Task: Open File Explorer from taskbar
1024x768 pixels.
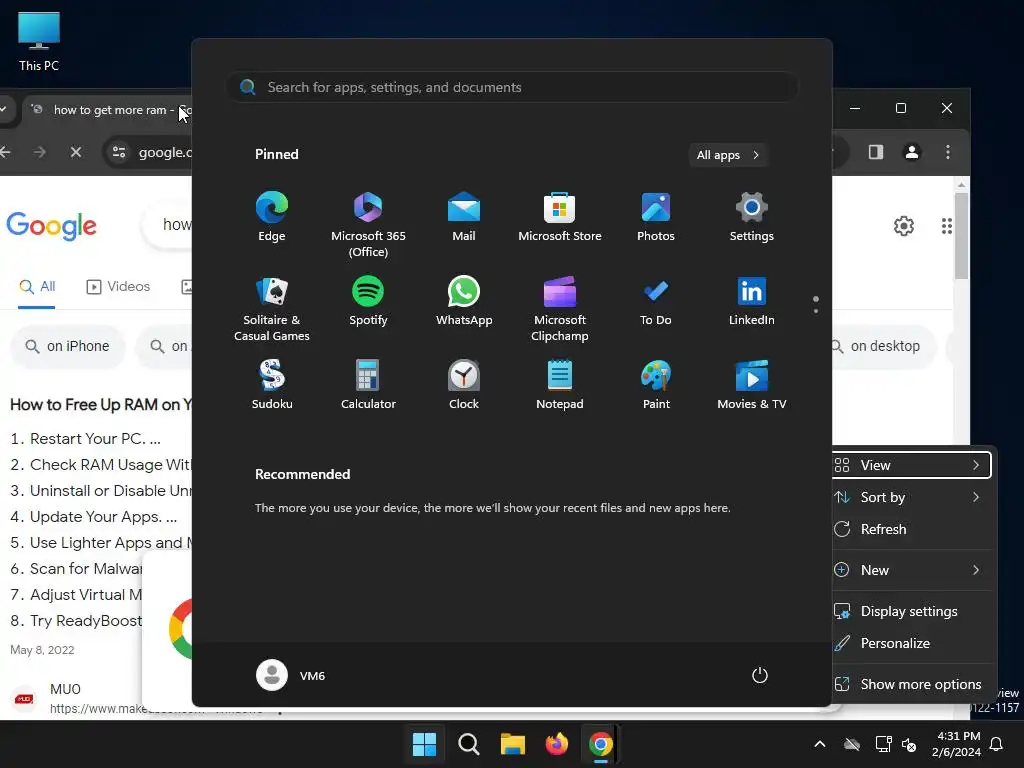Action: tap(513, 744)
